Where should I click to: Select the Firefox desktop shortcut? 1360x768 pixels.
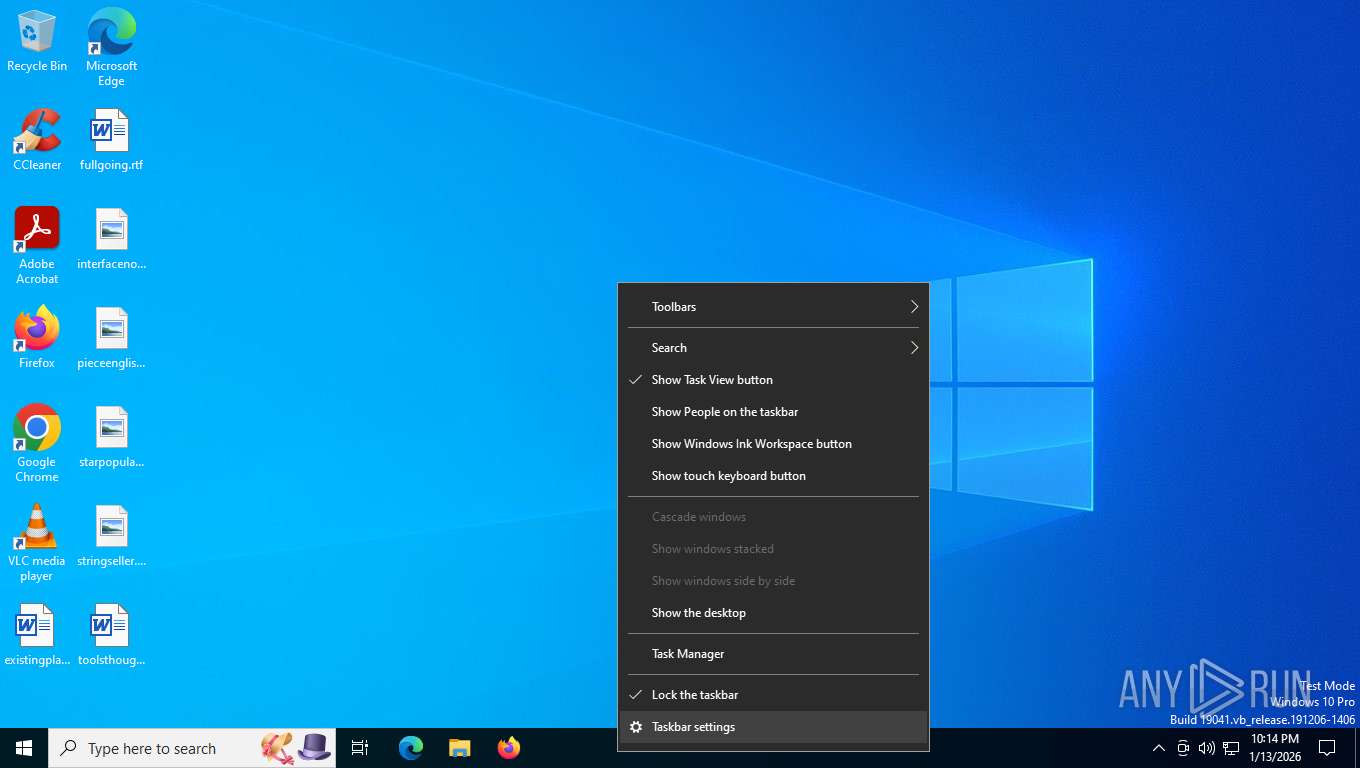click(x=37, y=338)
